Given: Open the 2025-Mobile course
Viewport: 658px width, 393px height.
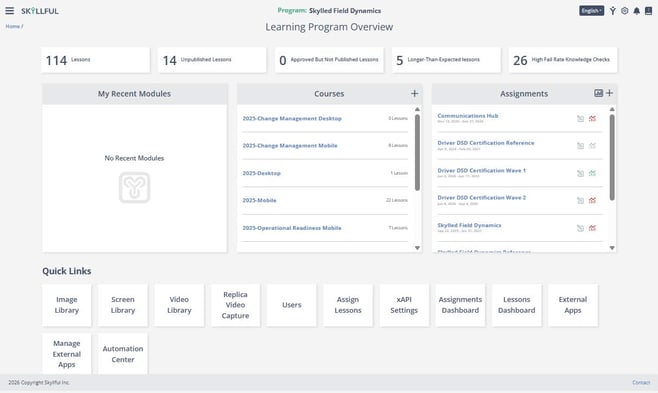Looking at the screenshot, I should click(x=259, y=200).
